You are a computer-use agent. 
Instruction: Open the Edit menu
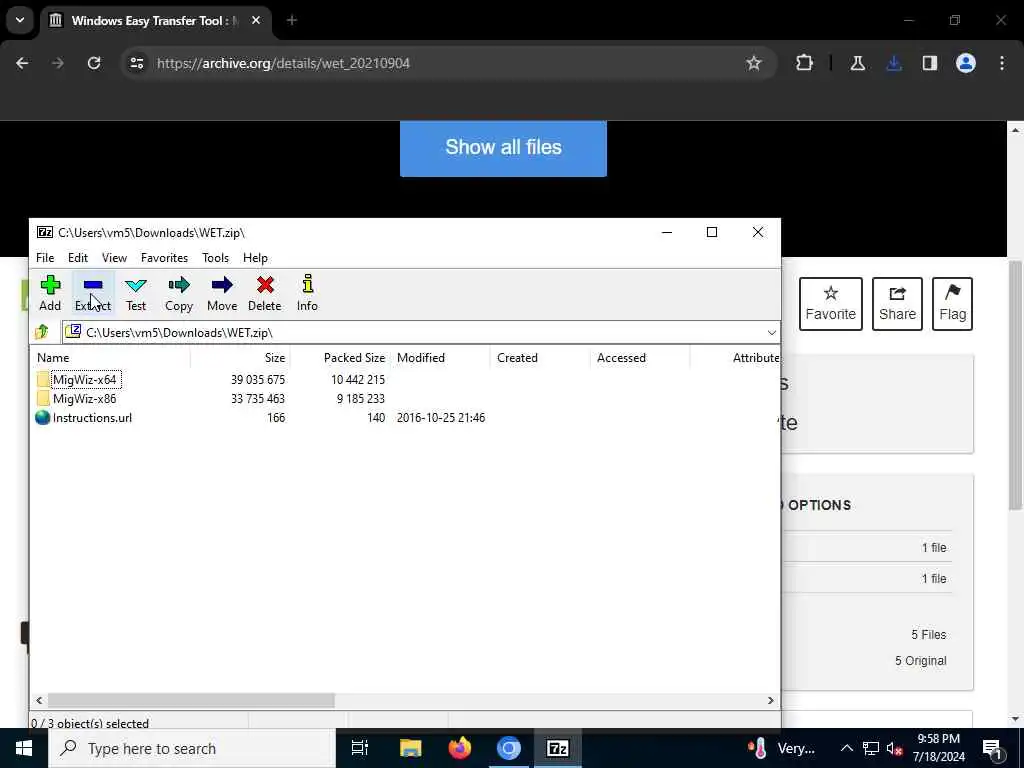pyautogui.click(x=78, y=258)
